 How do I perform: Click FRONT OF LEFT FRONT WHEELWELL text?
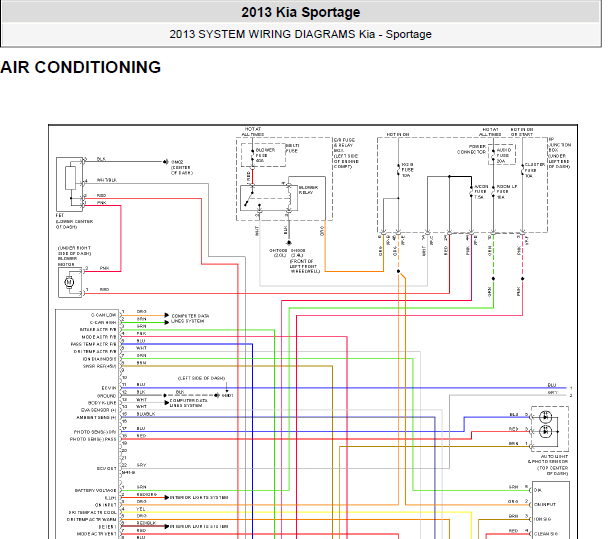[305, 266]
